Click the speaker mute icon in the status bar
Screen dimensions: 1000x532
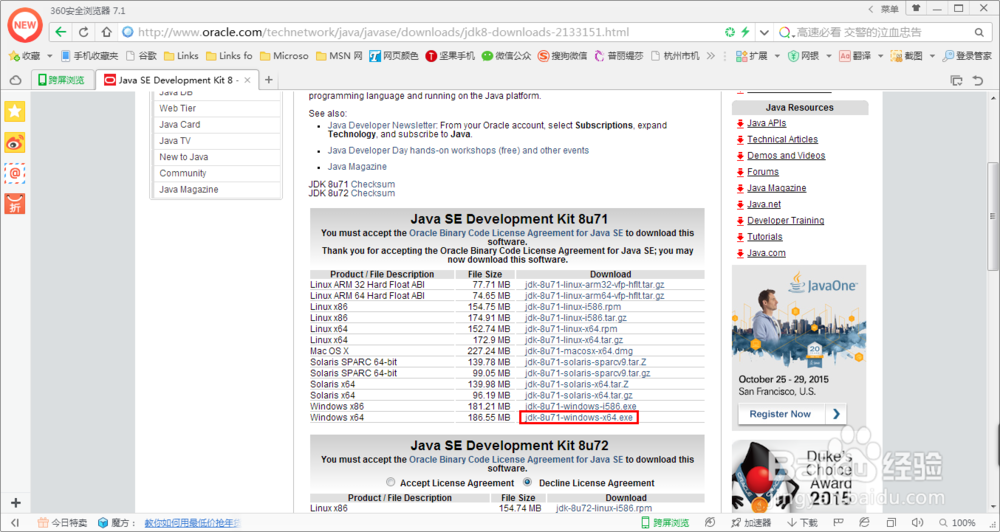pos(917,522)
